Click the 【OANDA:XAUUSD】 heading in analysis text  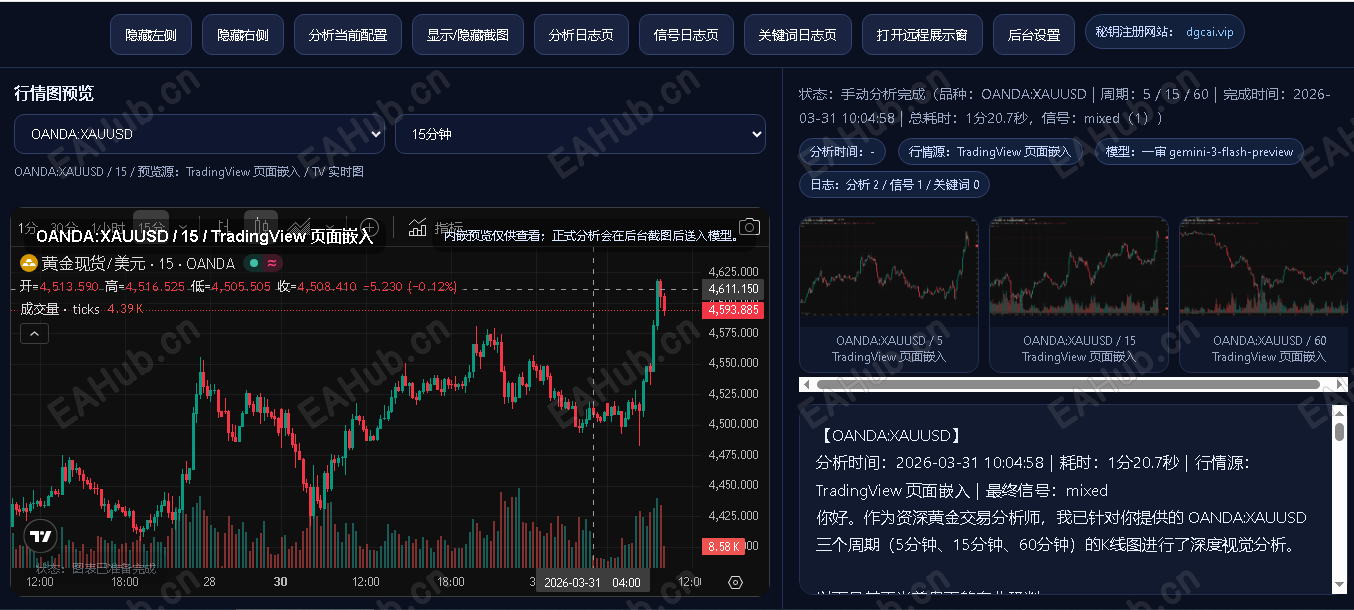coord(889,436)
